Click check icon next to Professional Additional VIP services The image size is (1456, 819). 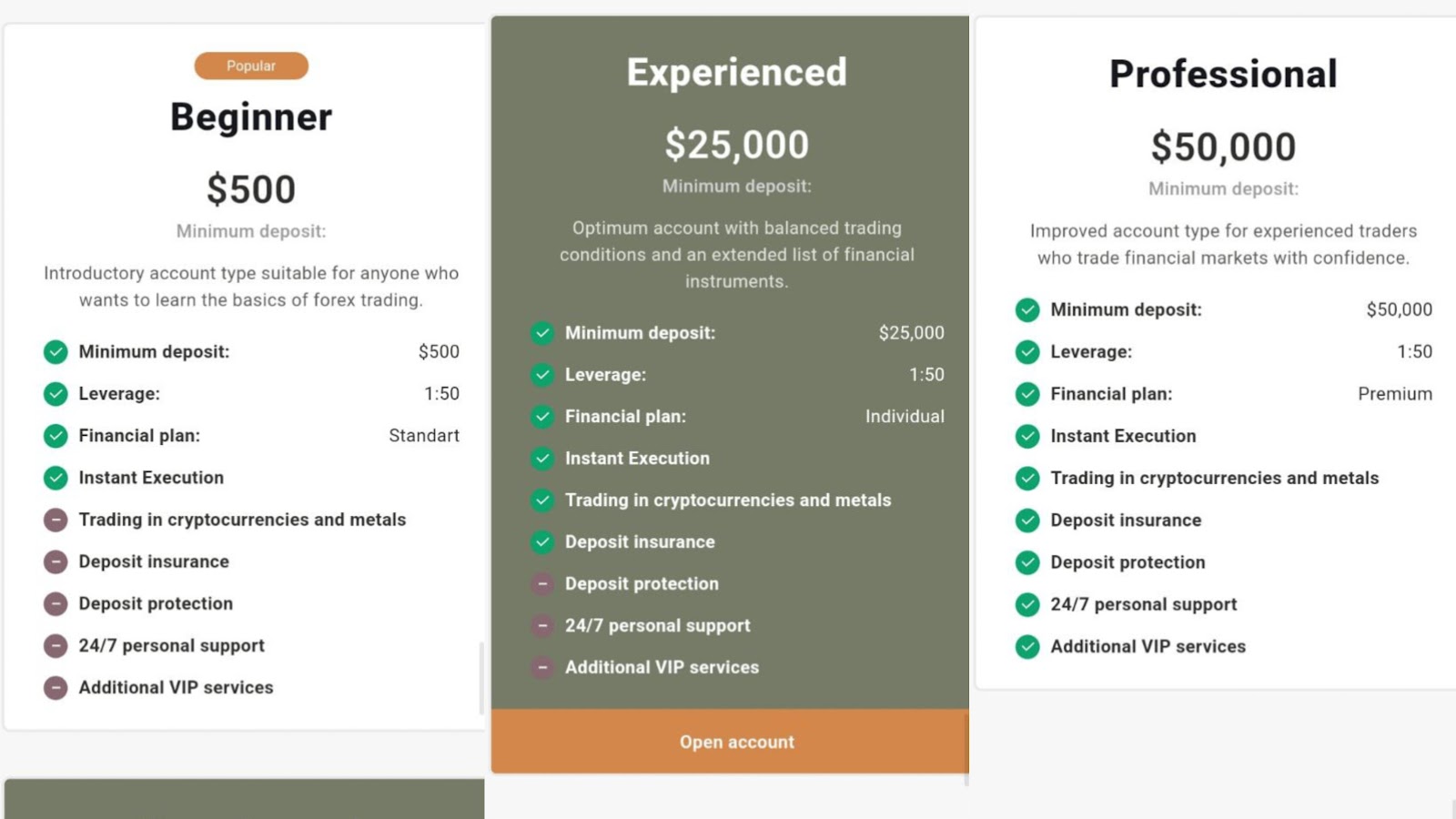coord(1027,647)
